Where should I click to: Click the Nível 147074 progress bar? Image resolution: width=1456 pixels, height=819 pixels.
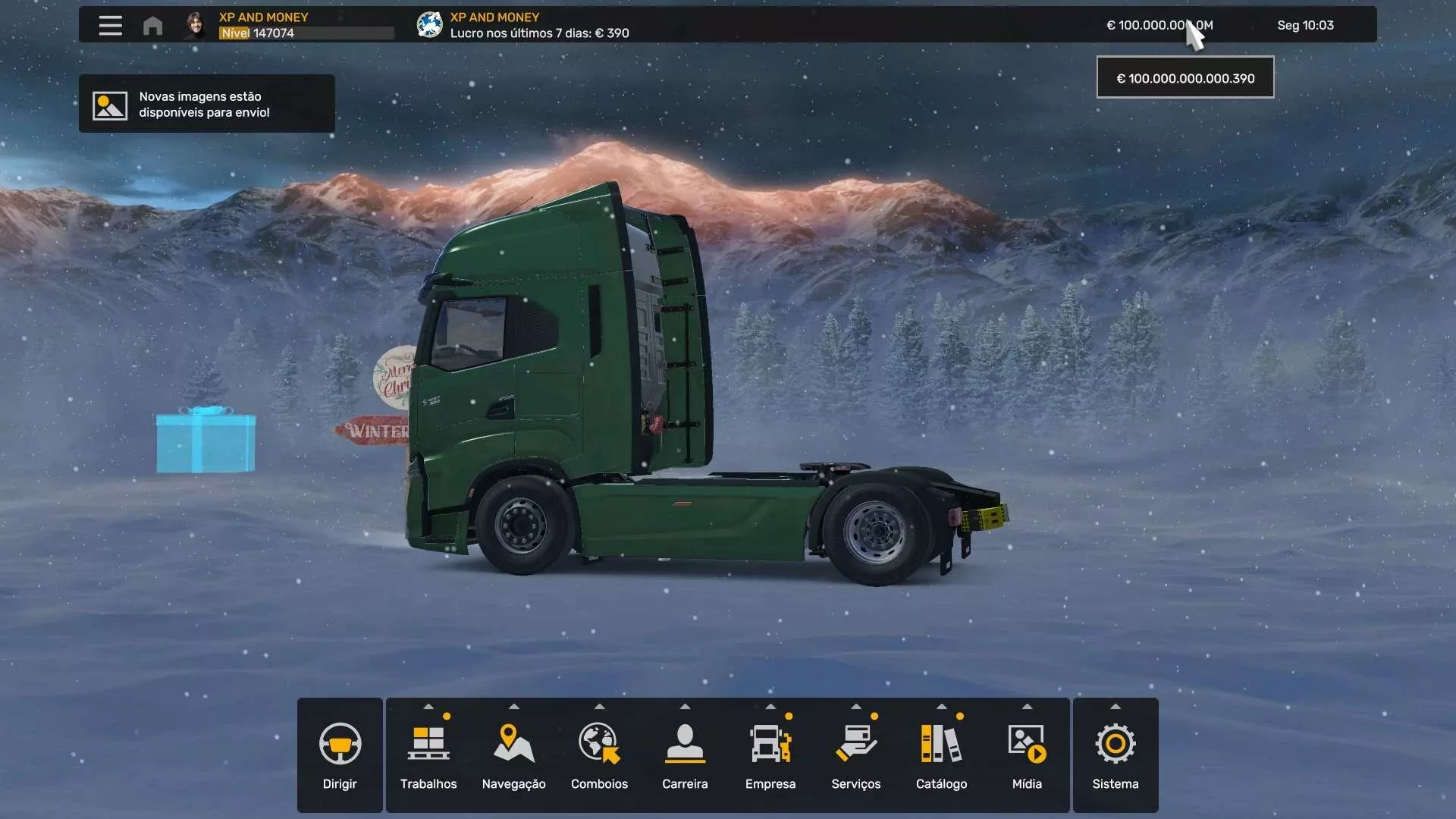coord(306,33)
